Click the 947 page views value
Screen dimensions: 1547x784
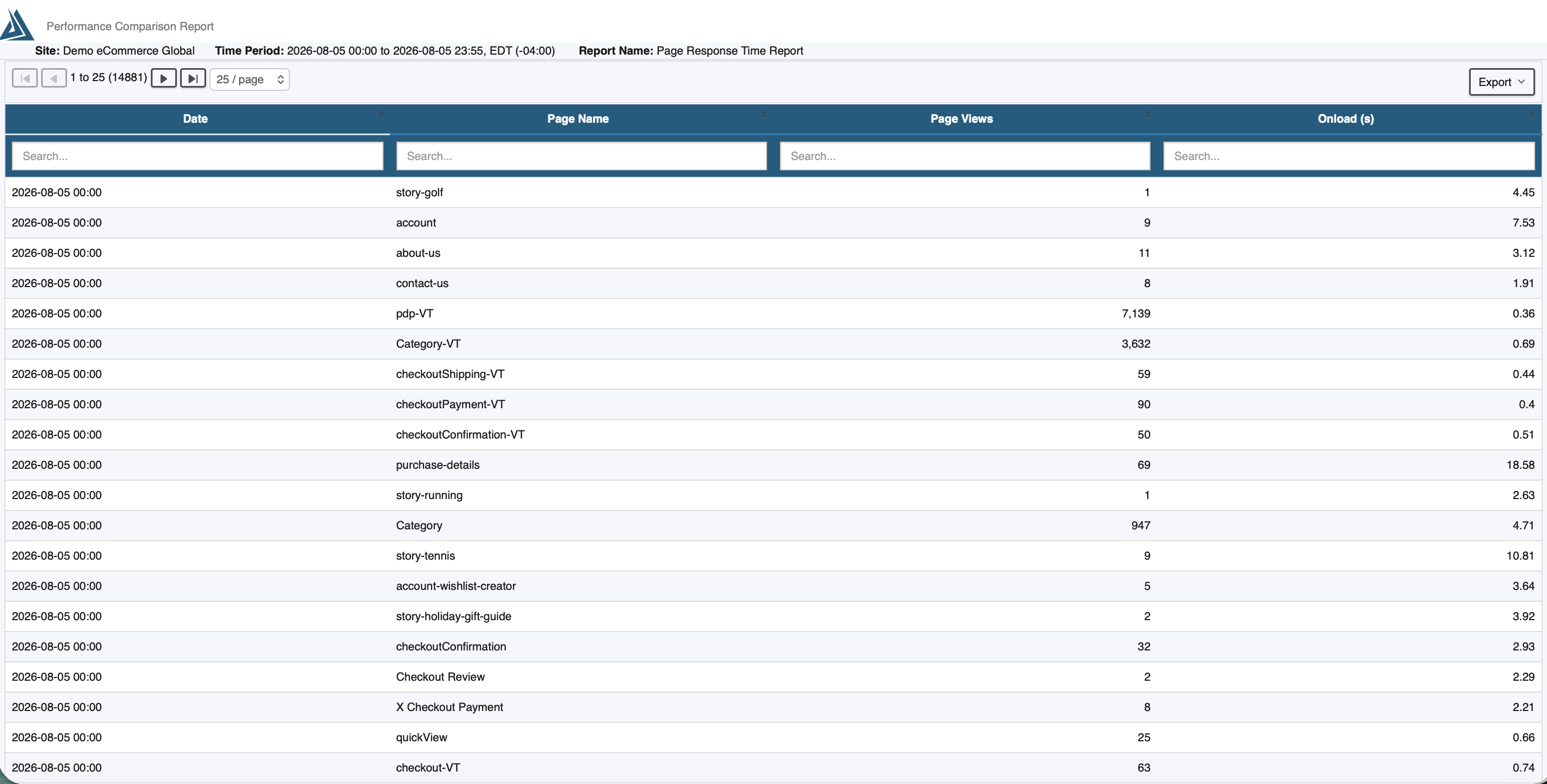[1140, 525]
